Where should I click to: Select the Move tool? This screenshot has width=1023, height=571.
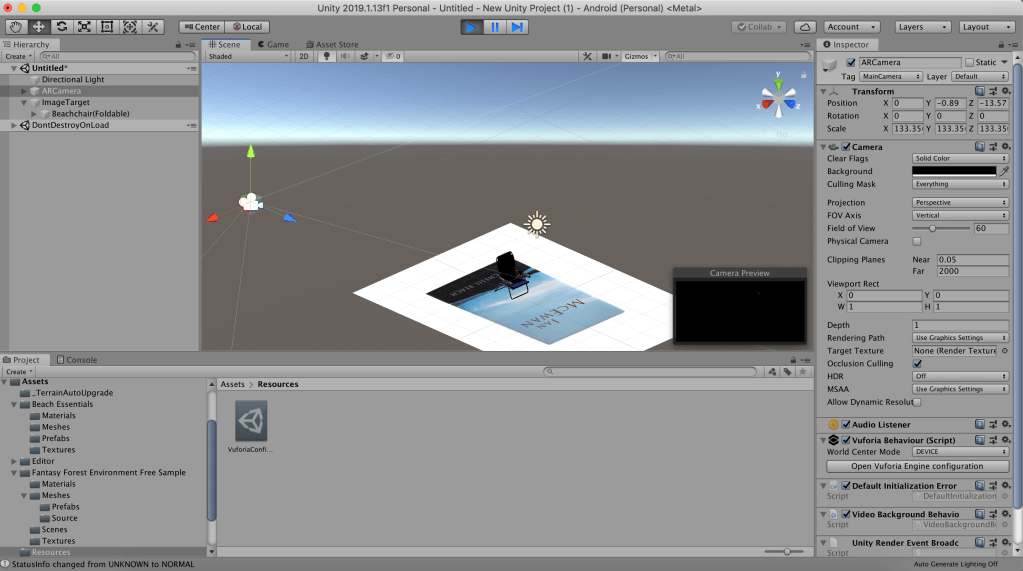pyautogui.click(x=38, y=27)
